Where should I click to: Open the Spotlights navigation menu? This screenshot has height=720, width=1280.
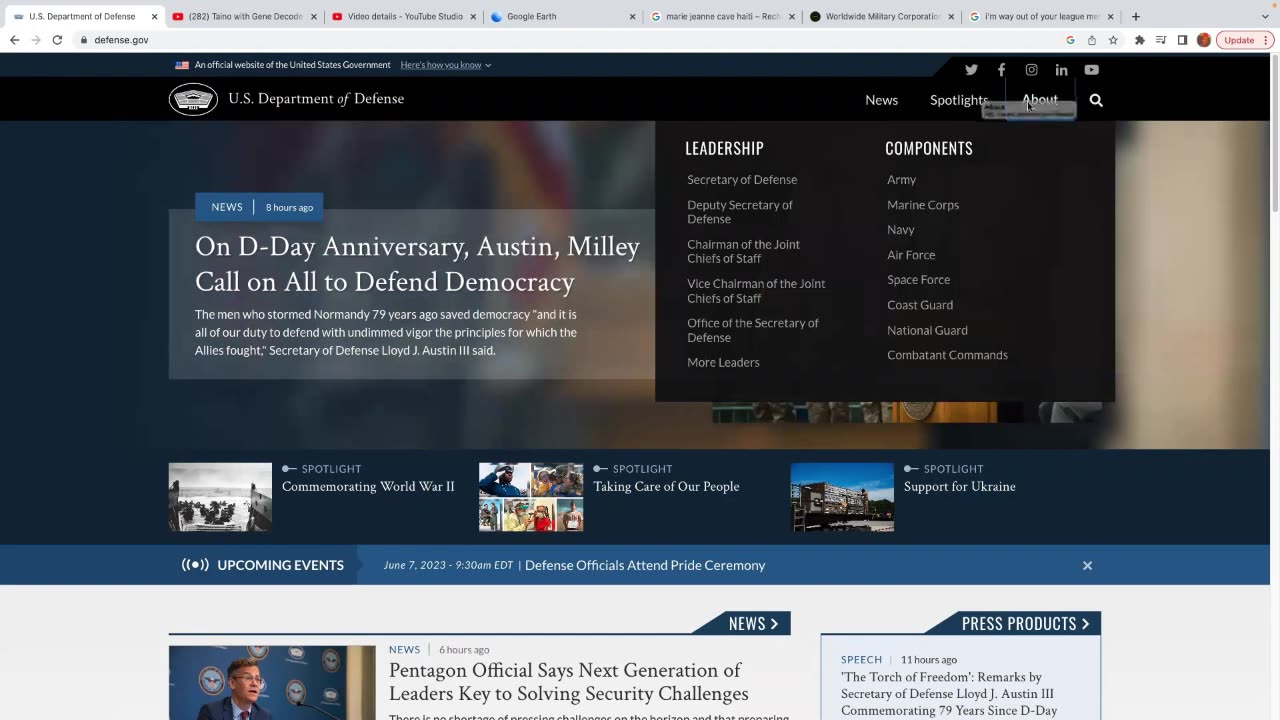pyautogui.click(x=958, y=100)
